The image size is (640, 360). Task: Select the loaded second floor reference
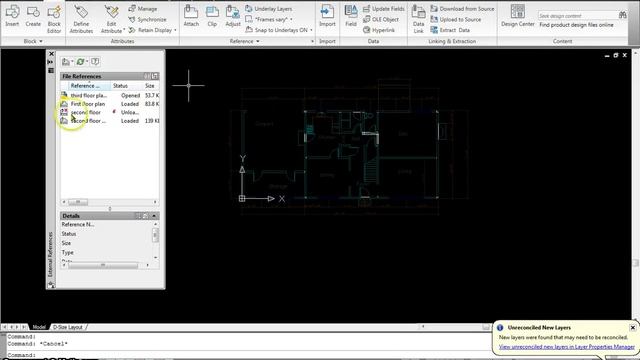(x=110, y=121)
